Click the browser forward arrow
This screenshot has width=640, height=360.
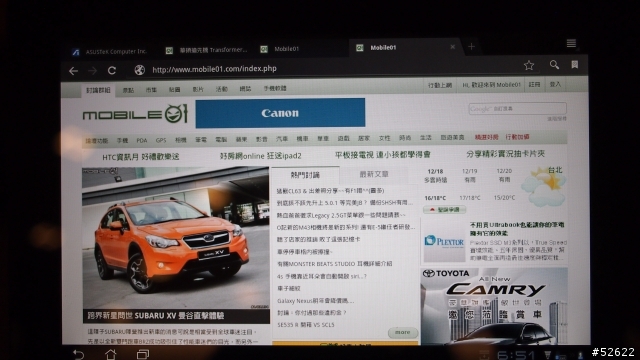[x=93, y=71]
